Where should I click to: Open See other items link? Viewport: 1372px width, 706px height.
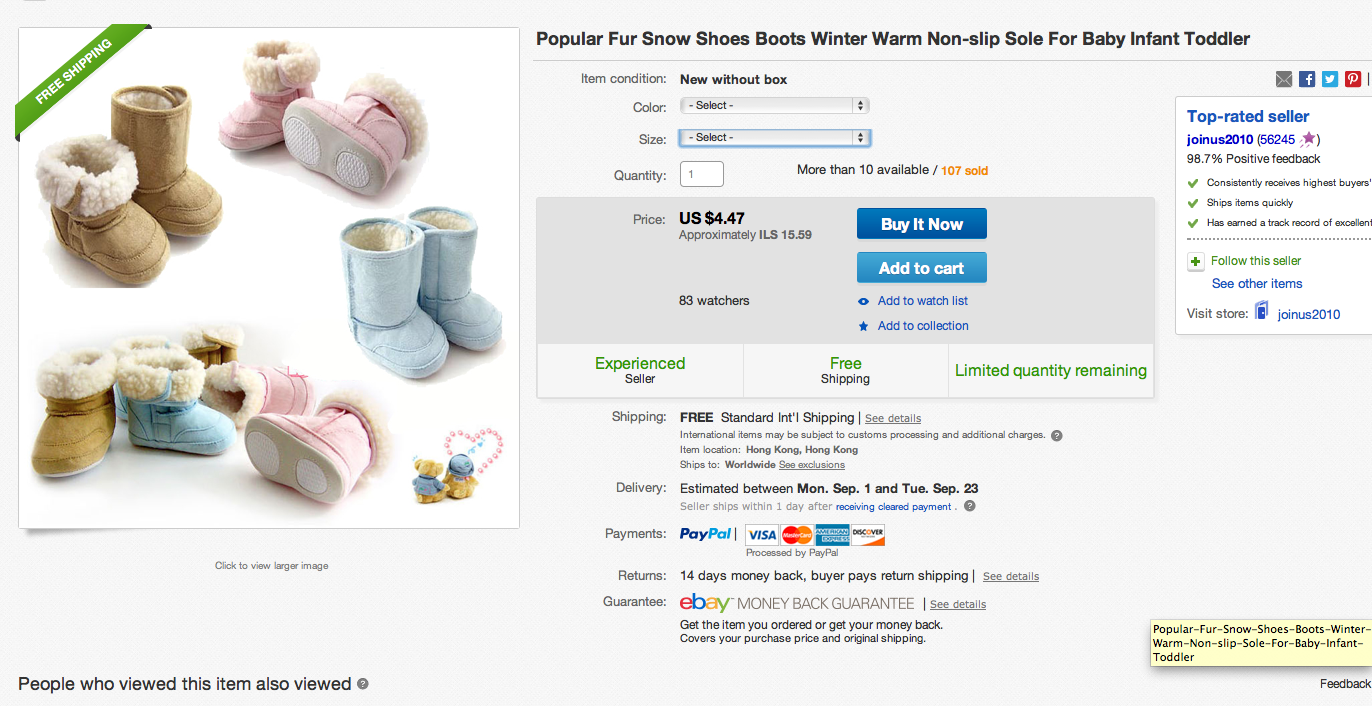[1257, 284]
